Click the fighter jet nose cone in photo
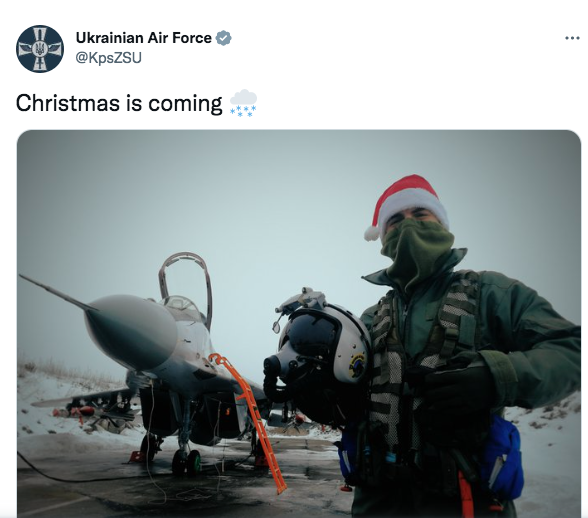 point(130,331)
